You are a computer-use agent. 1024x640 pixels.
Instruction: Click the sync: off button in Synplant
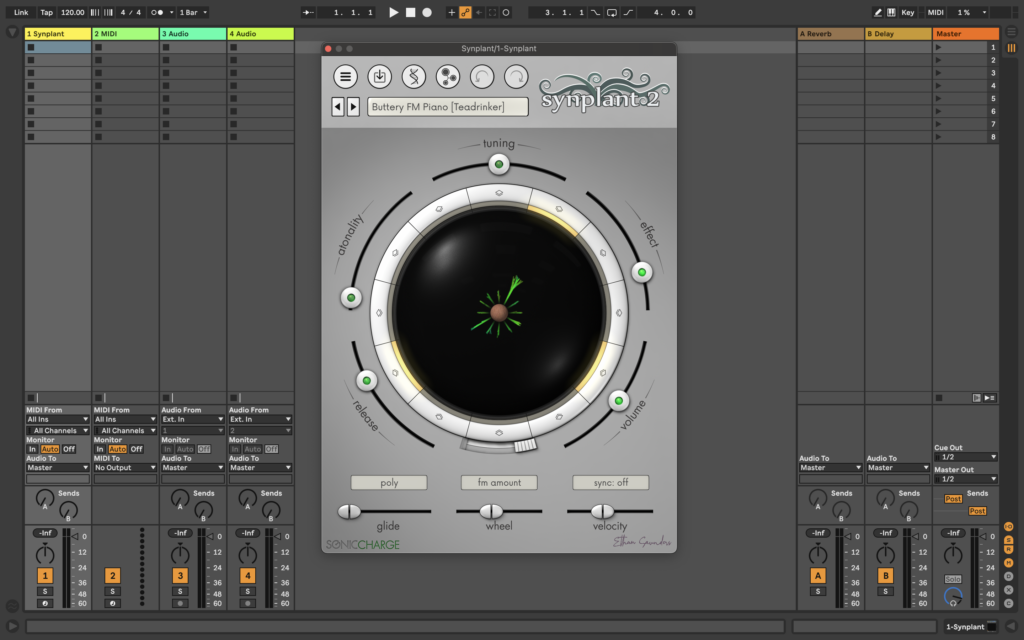point(610,481)
